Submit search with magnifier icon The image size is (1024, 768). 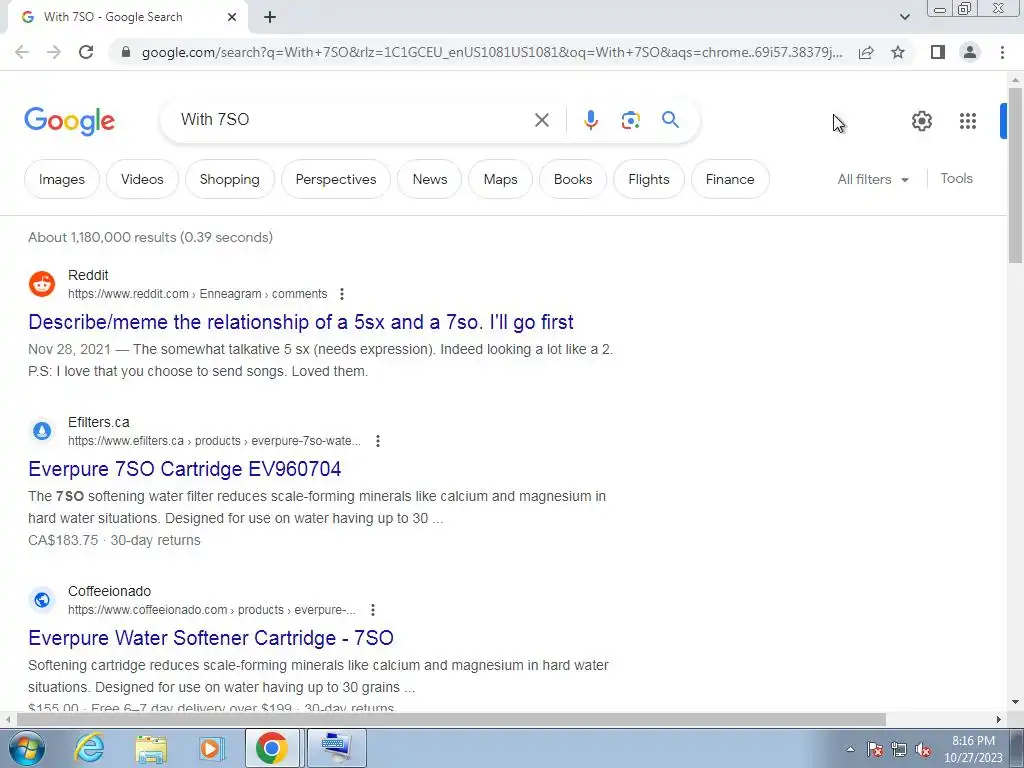pyautogui.click(x=670, y=120)
